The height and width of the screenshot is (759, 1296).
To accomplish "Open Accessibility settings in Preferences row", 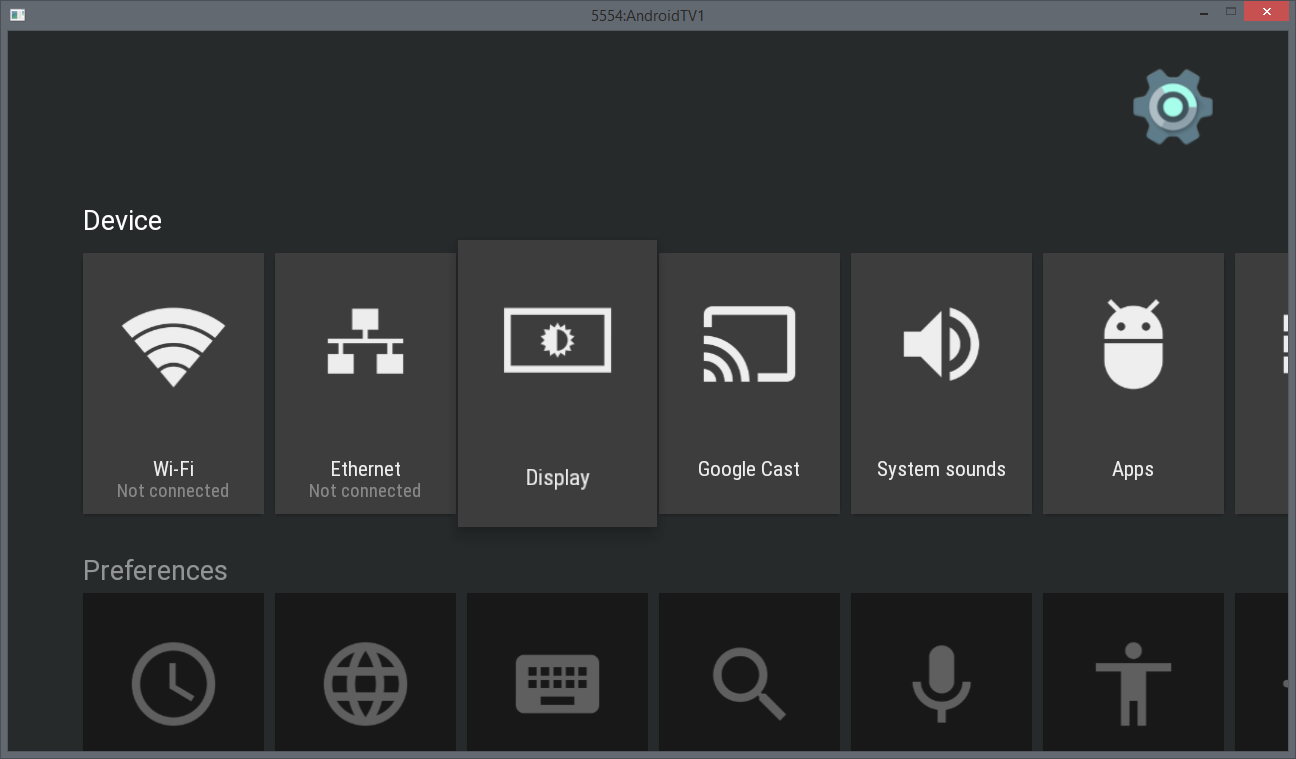I will click(1132, 684).
